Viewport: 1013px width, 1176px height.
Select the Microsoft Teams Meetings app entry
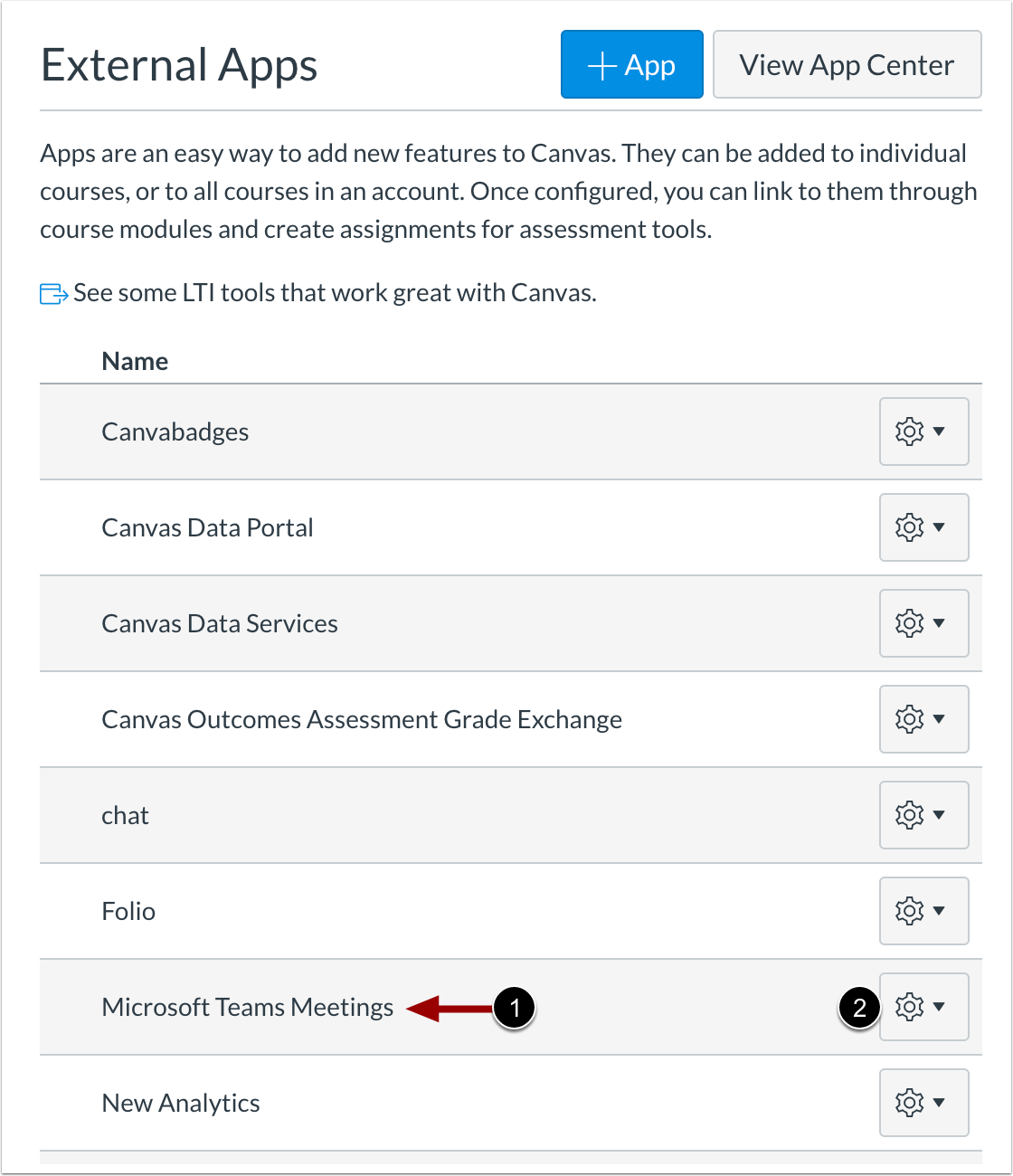pos(247,1007)
